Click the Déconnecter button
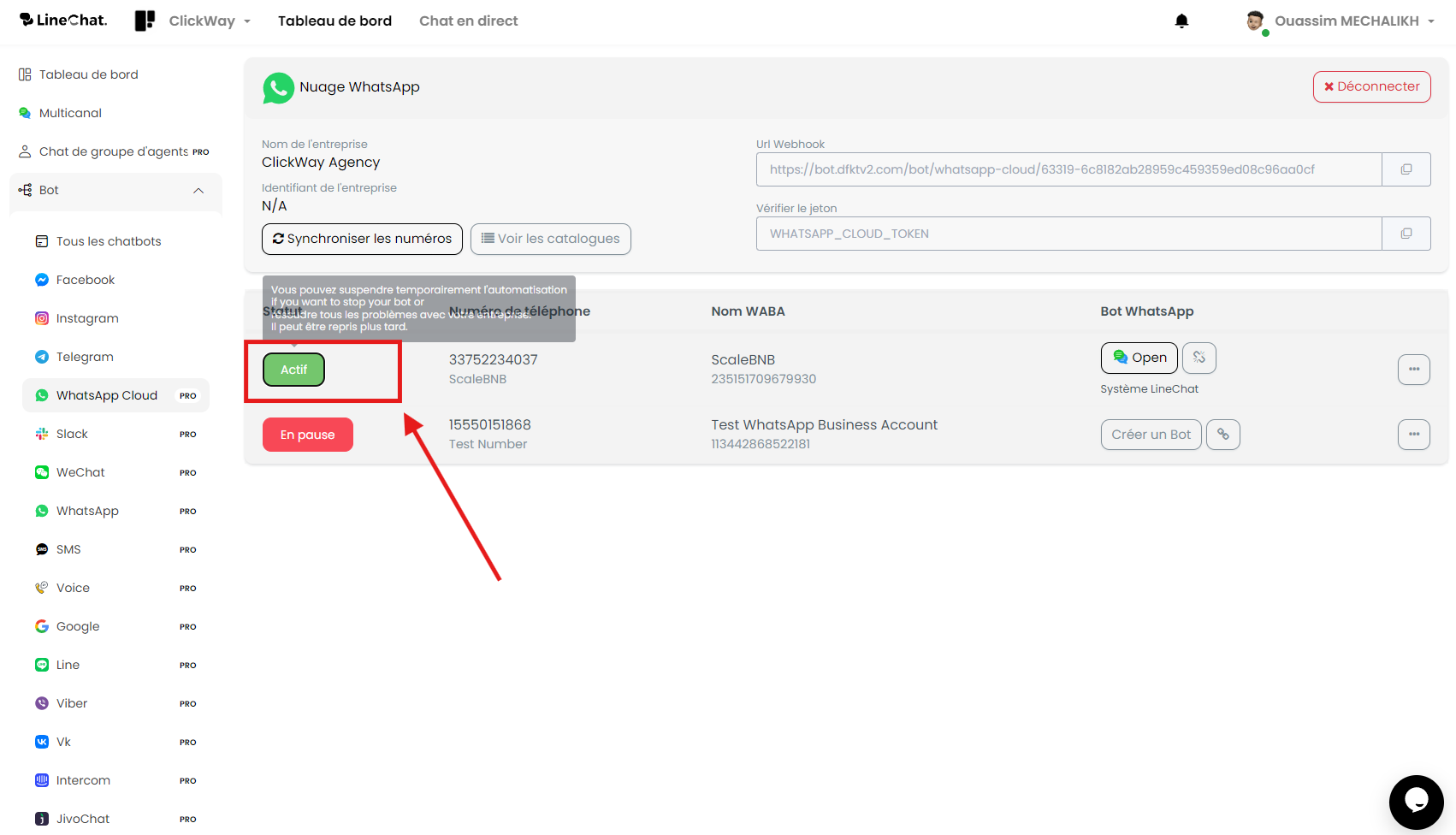1456x835 pixels. pyautogui.click(x=1371, y=86)
